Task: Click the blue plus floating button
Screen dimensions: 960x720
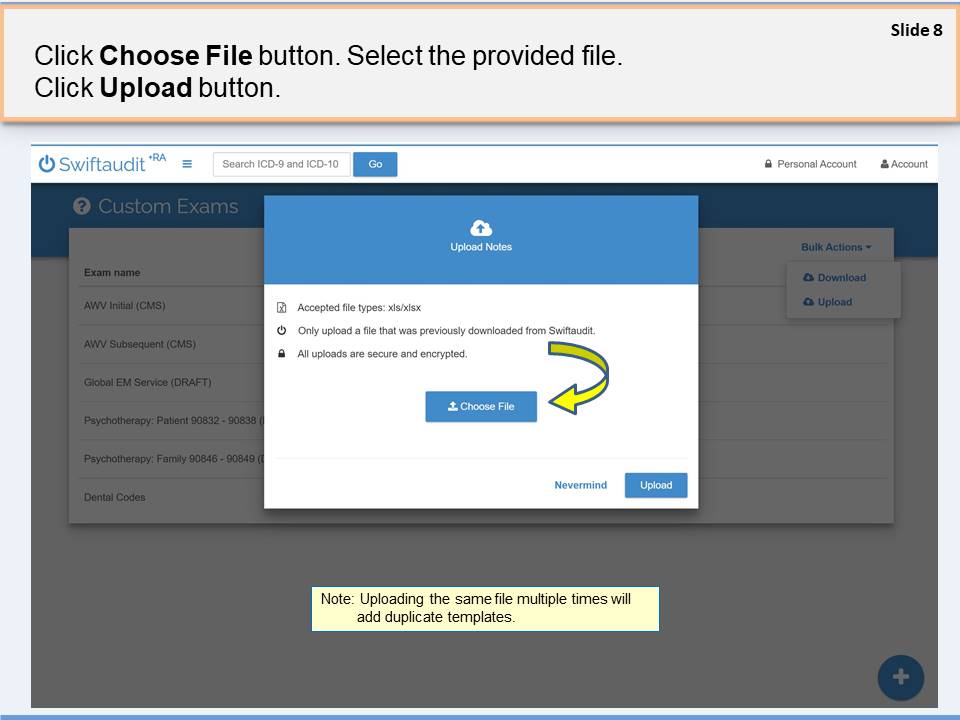Action: 900,677
